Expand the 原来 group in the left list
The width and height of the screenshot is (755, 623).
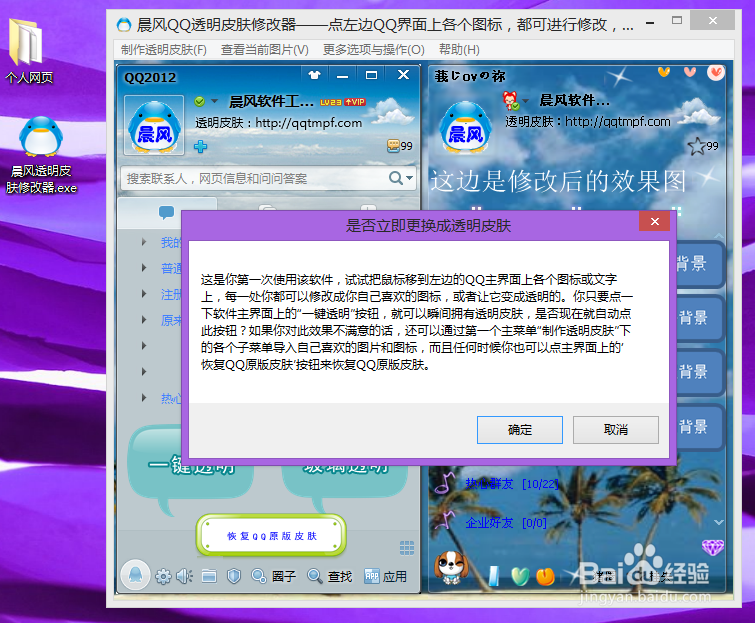point(144,320)
